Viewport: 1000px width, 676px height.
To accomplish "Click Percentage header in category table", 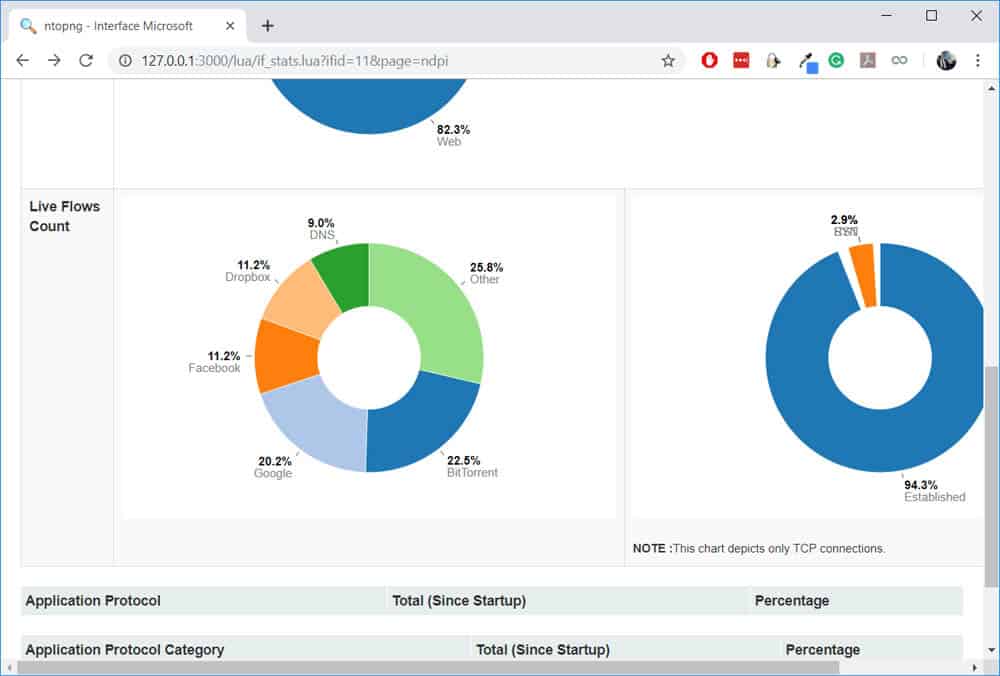I will [x=823, y=649].
